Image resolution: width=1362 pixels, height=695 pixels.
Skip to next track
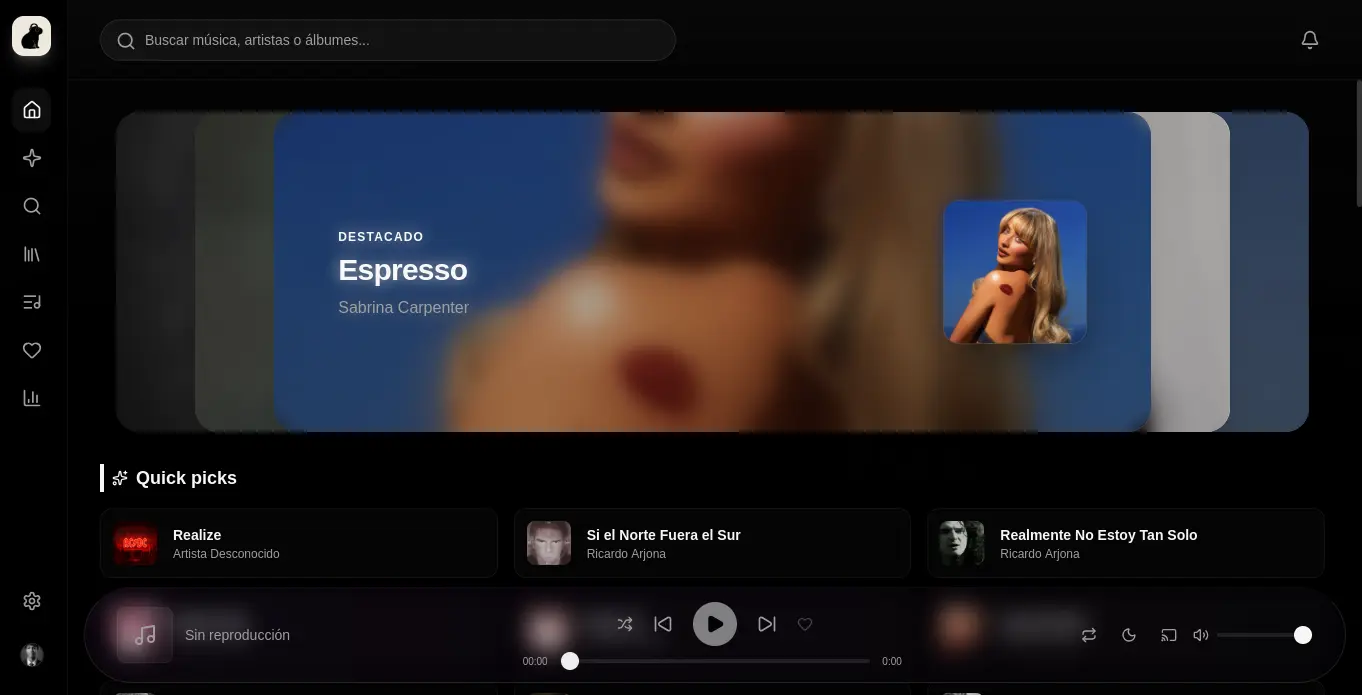(767, 624)
